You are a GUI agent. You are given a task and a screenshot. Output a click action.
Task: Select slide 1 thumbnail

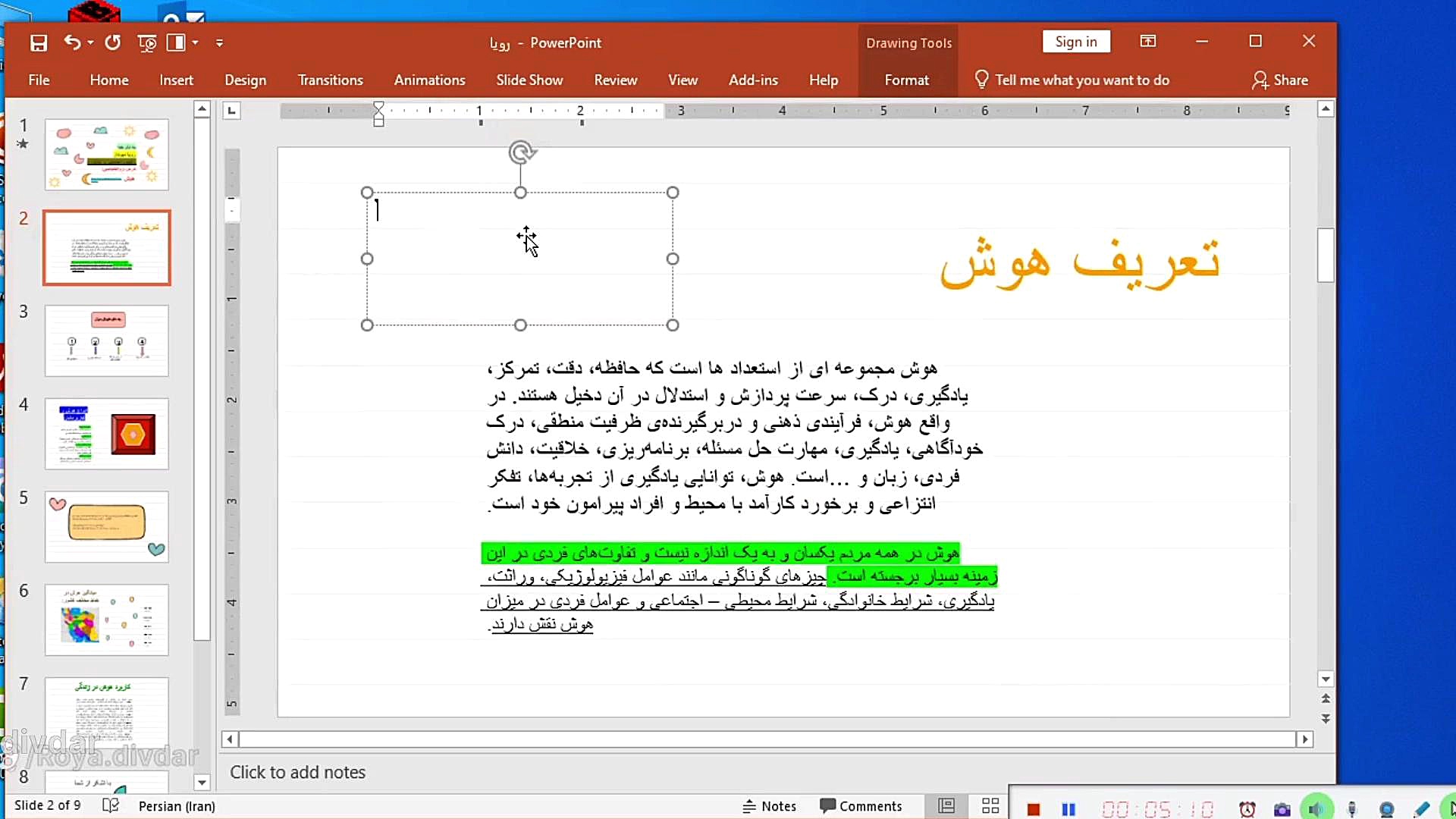[107, 155]
